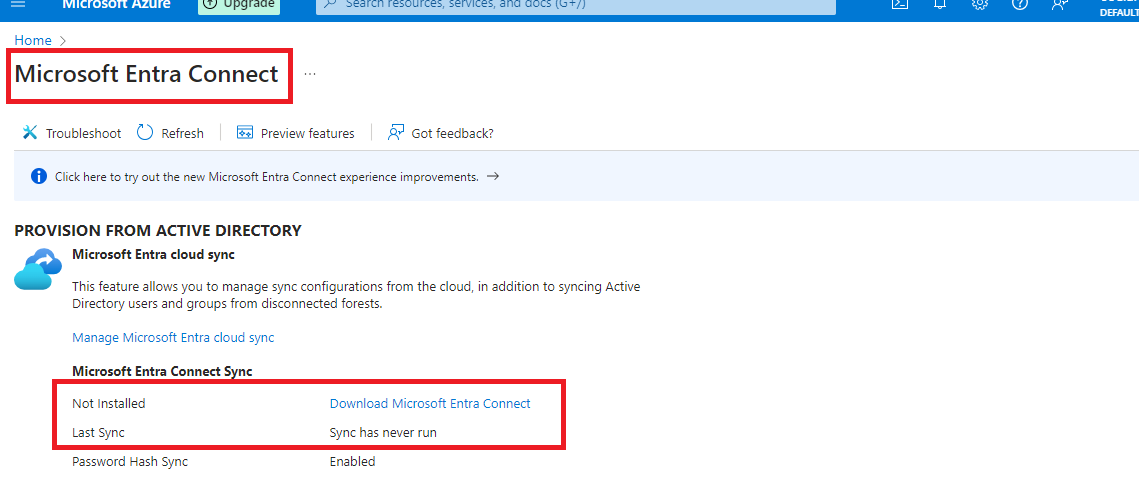Open the ellipsis menu beside page title
The width and height of the screenshot is (1139, 479).
pyautogui.click(x=310, y=73)
